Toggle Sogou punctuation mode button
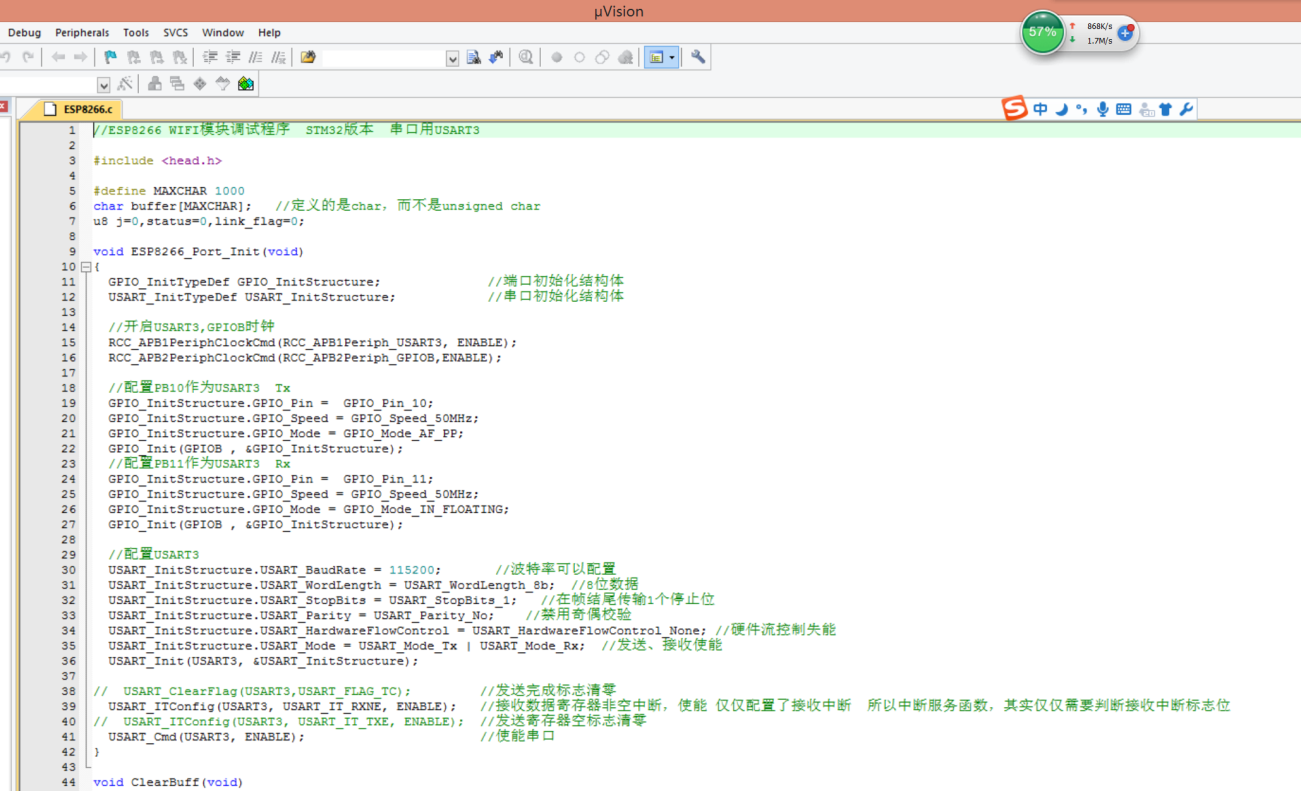The width and height of the screenshot is (1301, 791). [x=1082, y=109]
